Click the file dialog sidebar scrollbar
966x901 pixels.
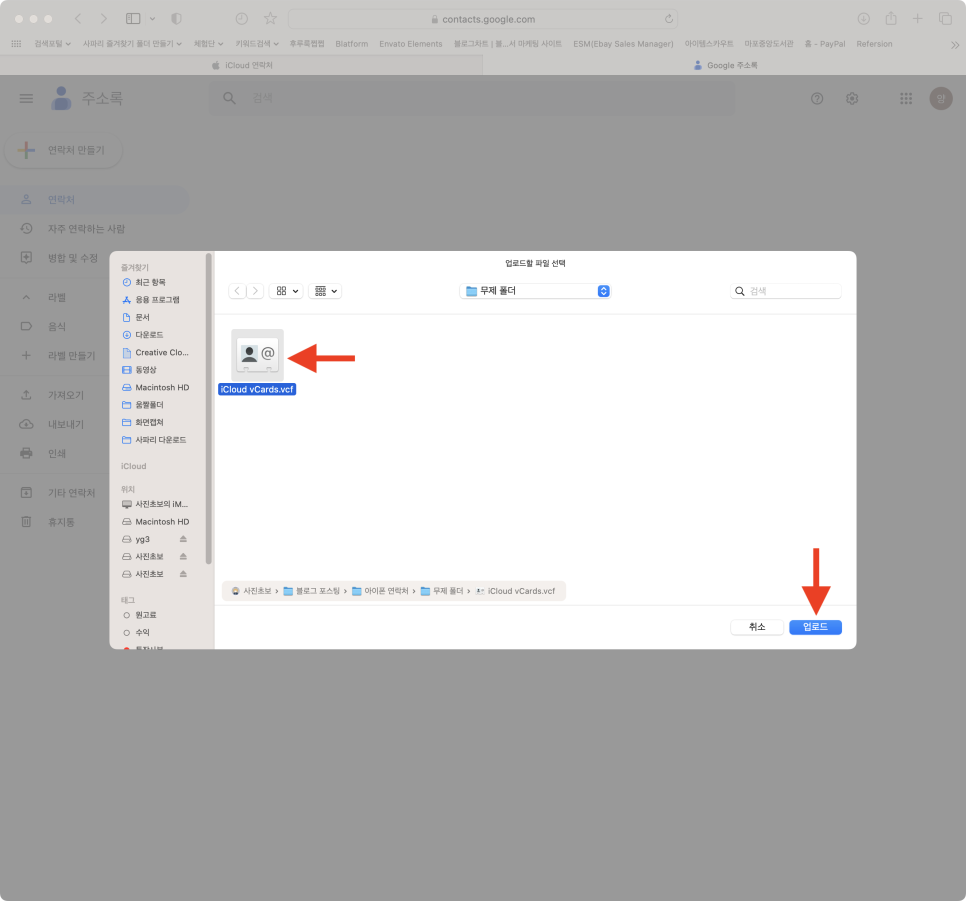point(209,408)
